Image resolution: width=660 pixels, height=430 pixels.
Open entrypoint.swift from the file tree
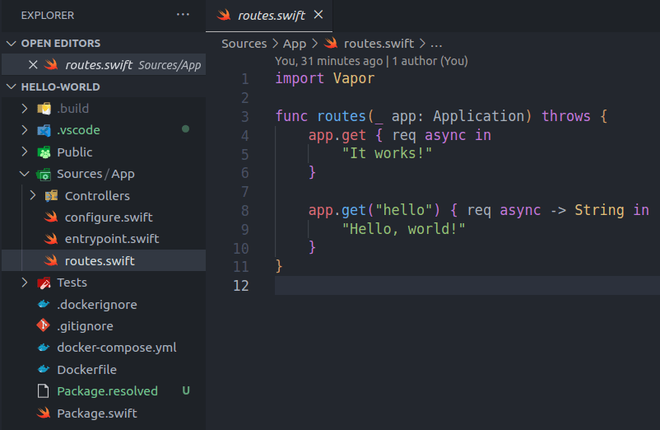[112, 239]
